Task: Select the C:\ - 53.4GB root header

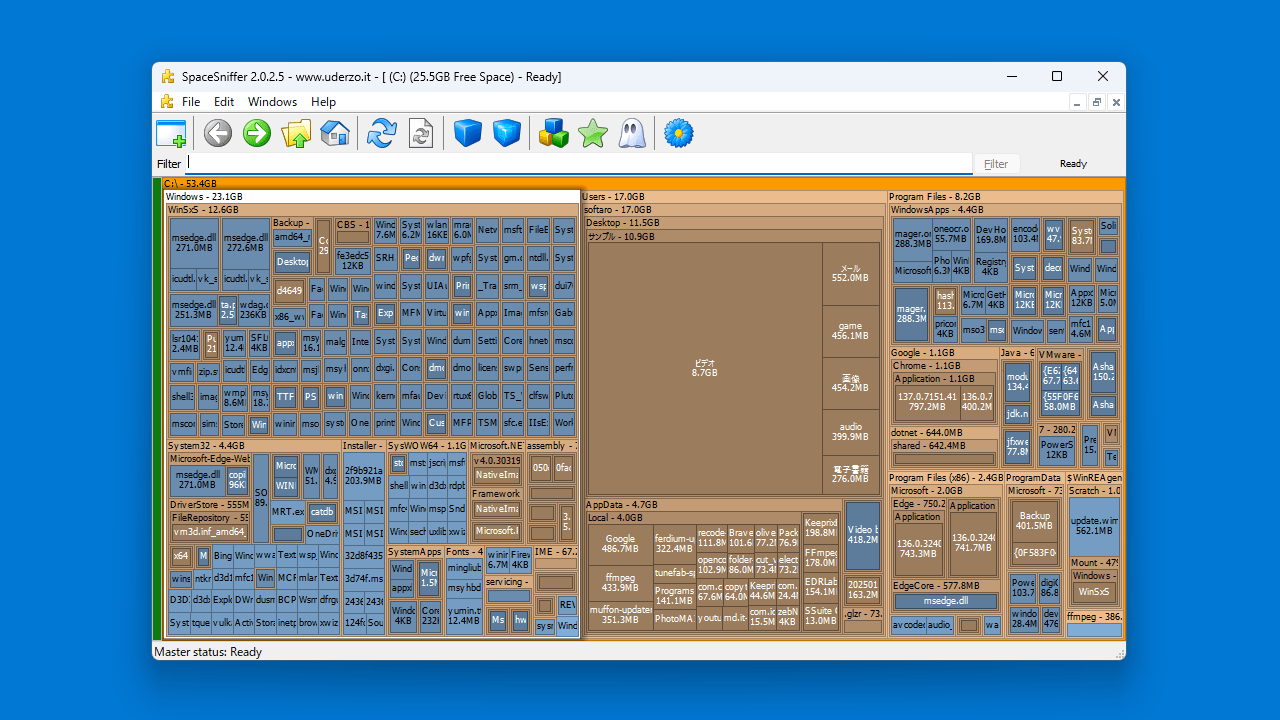Action: tap(644, 183)
